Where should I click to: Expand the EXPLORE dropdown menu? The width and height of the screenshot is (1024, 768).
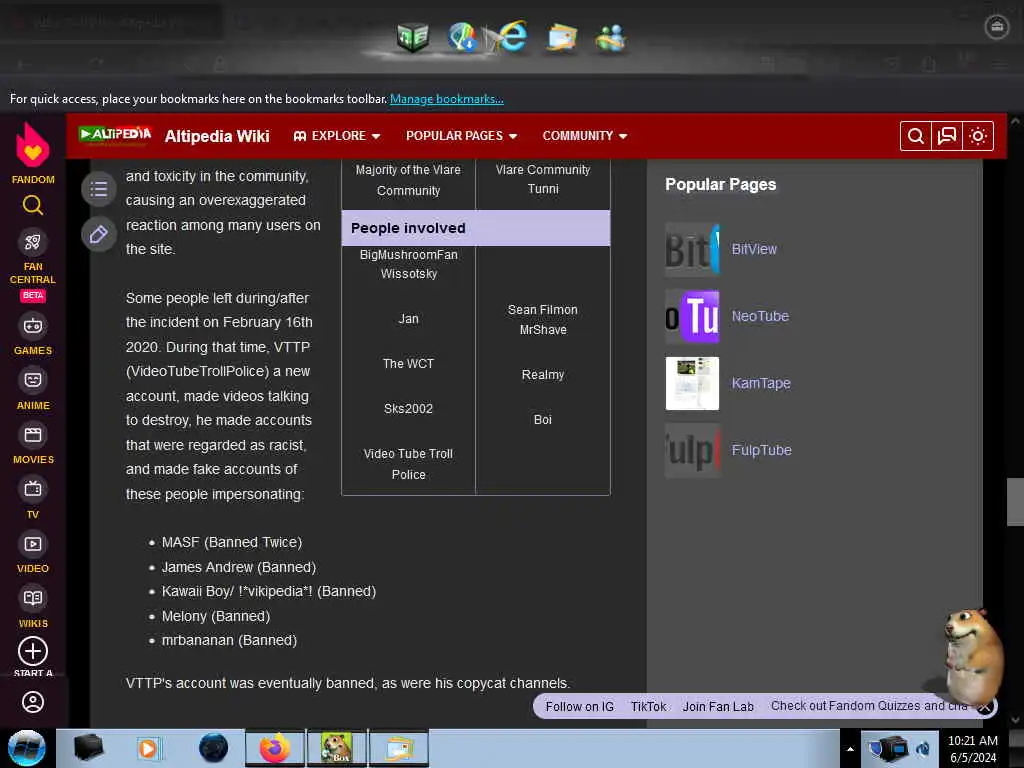pos(337,136)
